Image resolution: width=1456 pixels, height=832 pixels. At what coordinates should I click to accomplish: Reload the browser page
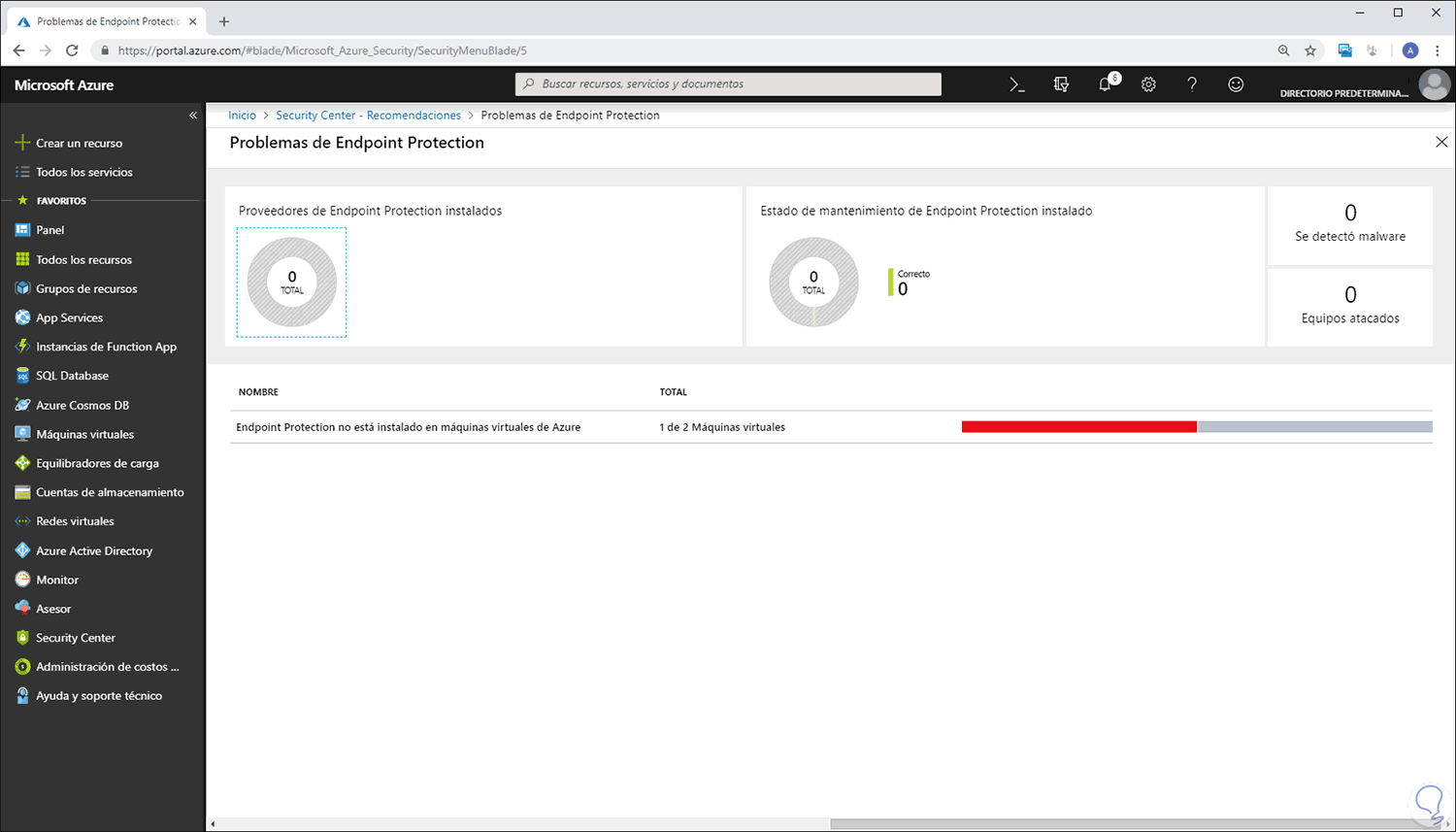(72, 50)
